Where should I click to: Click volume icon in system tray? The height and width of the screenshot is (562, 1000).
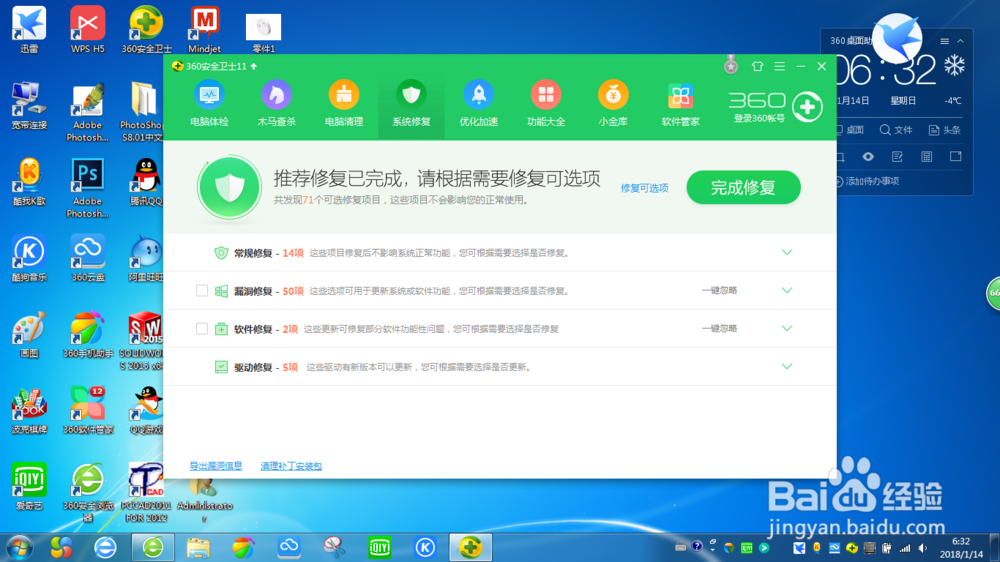tap(922, 548)
